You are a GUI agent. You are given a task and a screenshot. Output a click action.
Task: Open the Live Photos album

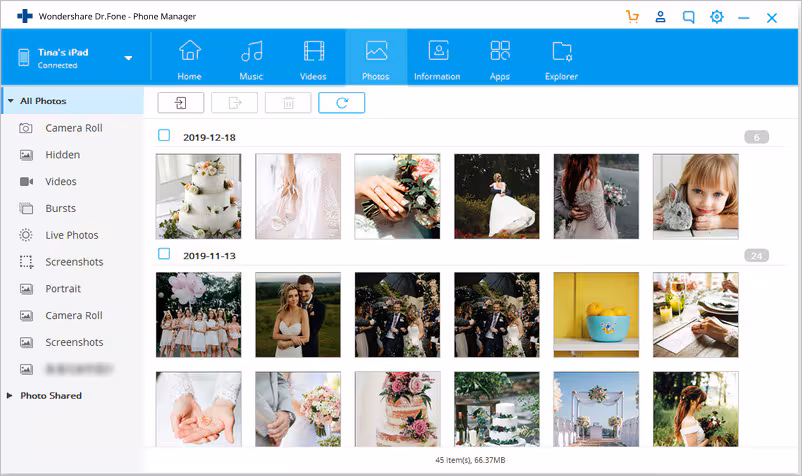click(72, 235)
